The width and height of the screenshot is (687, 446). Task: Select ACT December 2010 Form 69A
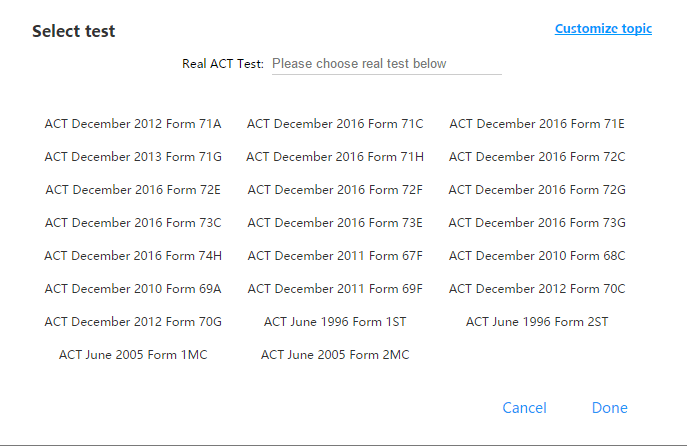(x=133, y=289)
